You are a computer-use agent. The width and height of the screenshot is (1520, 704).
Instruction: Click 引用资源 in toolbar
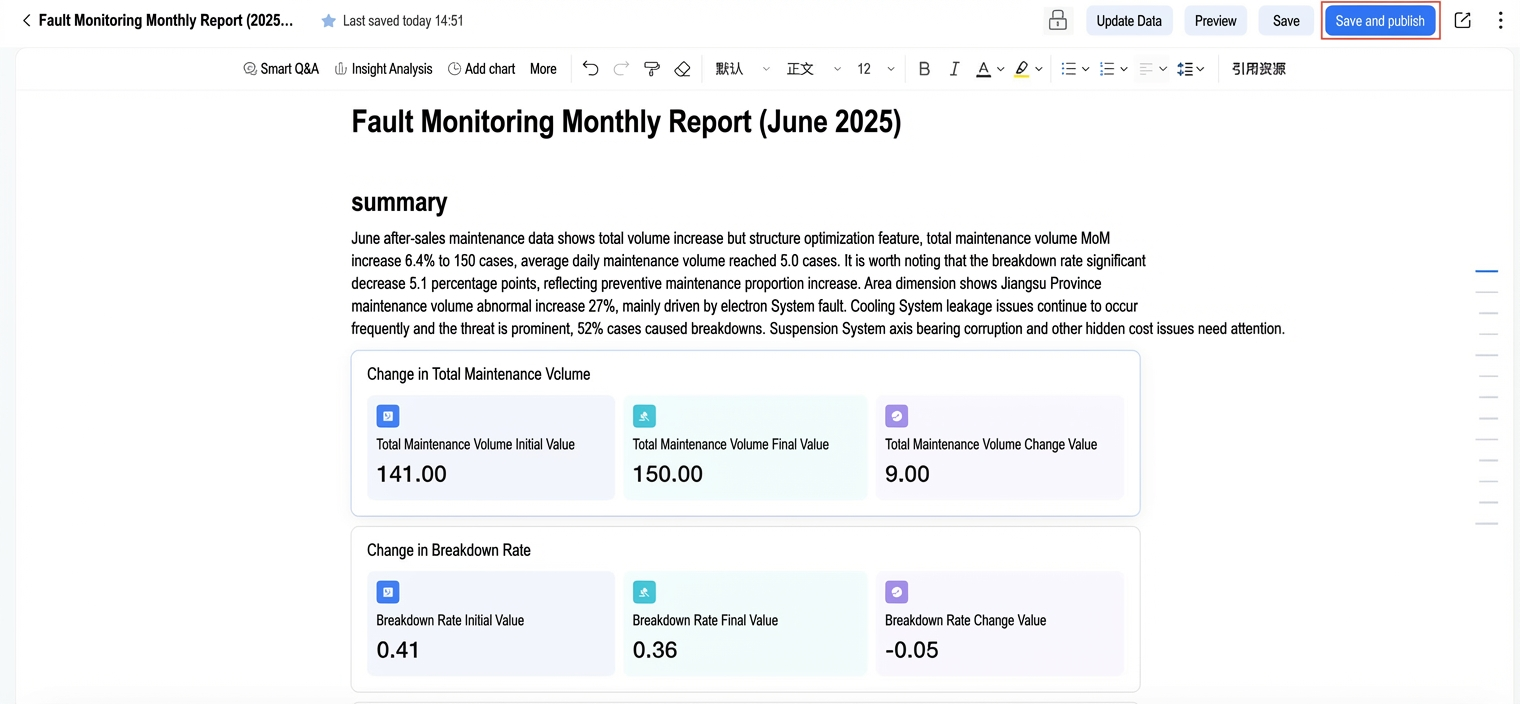click(1258, 69)
